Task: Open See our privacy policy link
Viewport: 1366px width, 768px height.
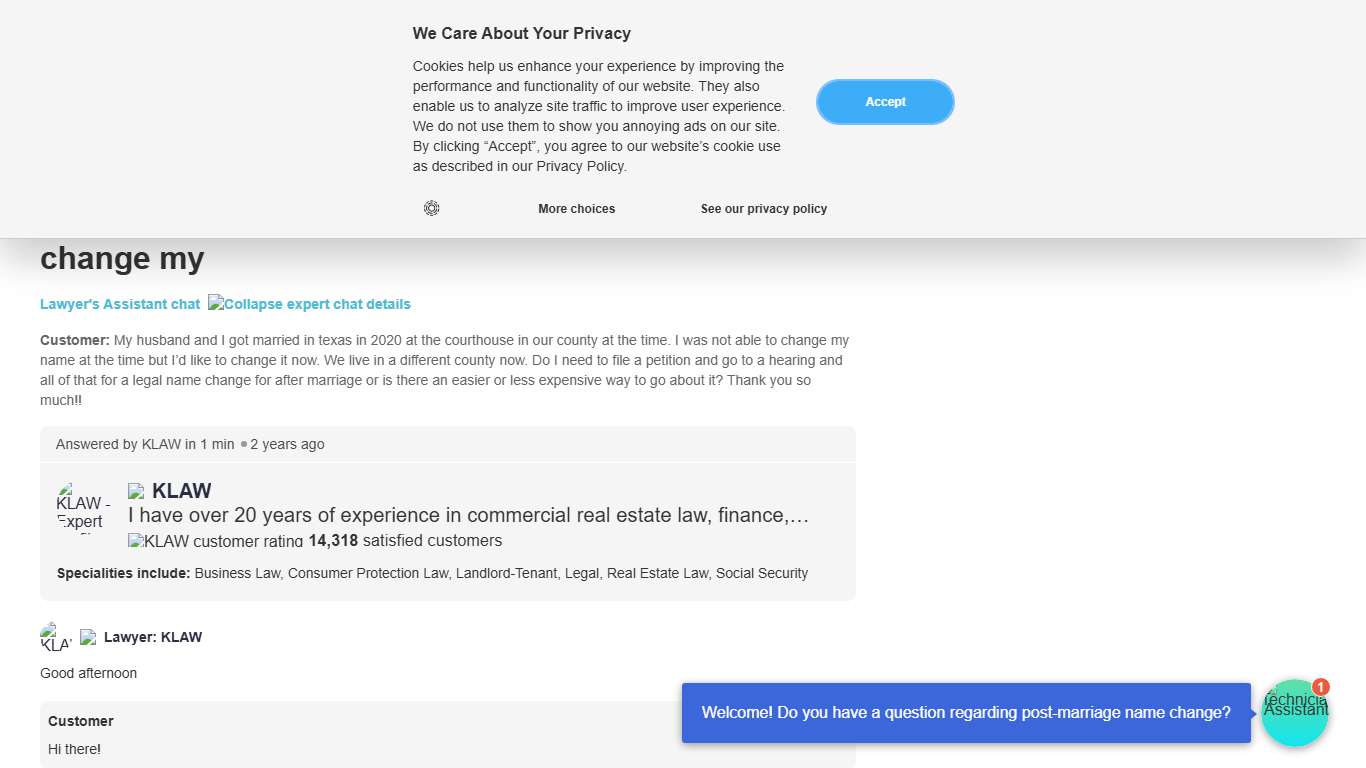Action: 763,209
